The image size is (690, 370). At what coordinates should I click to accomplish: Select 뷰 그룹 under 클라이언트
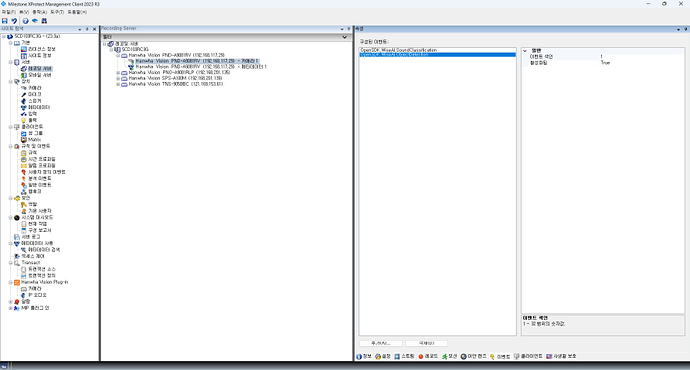[x=35, y=133]
